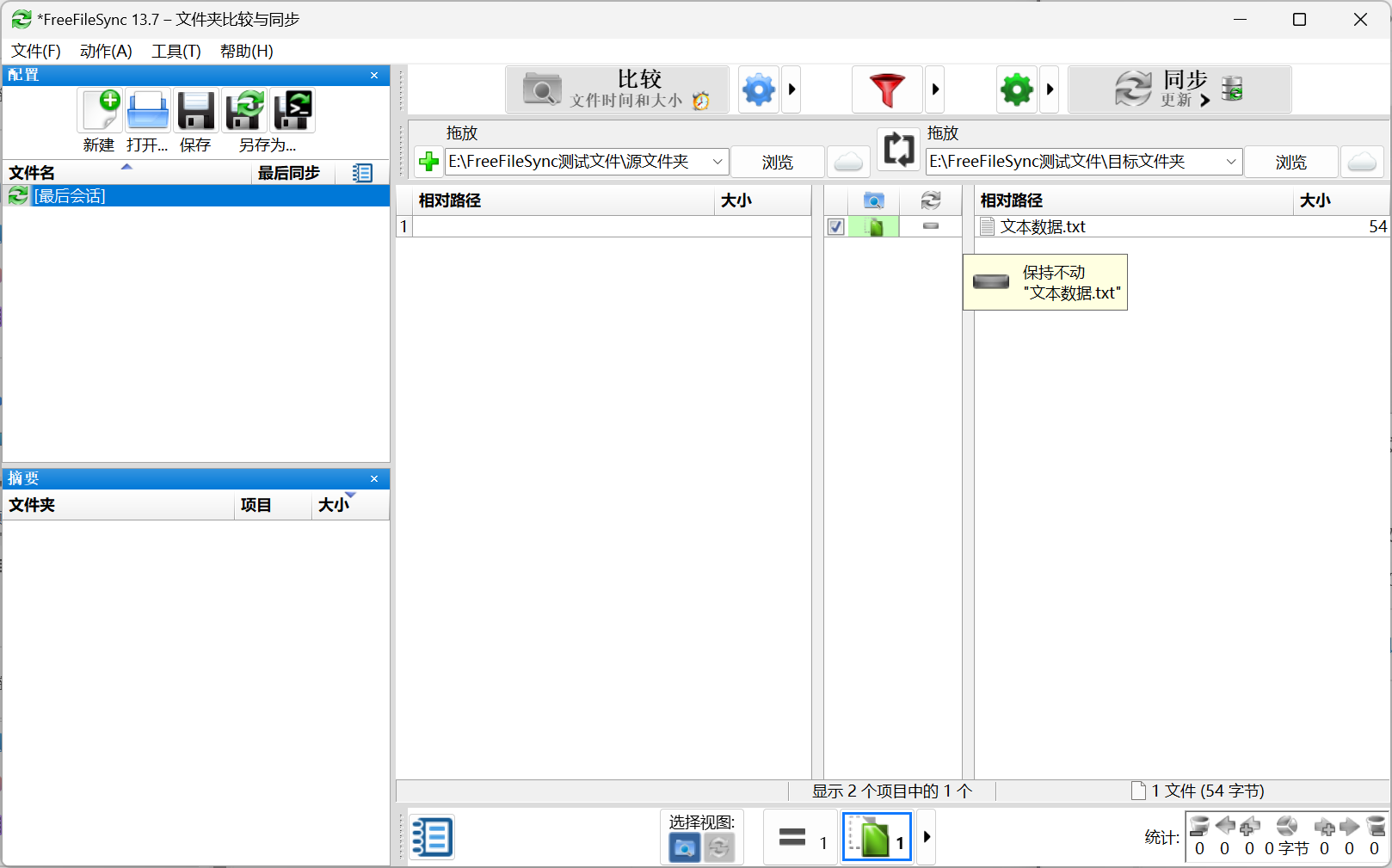Open comparison settings blue gear
This screenshot has height=868, width=1392.
point(759,89)
